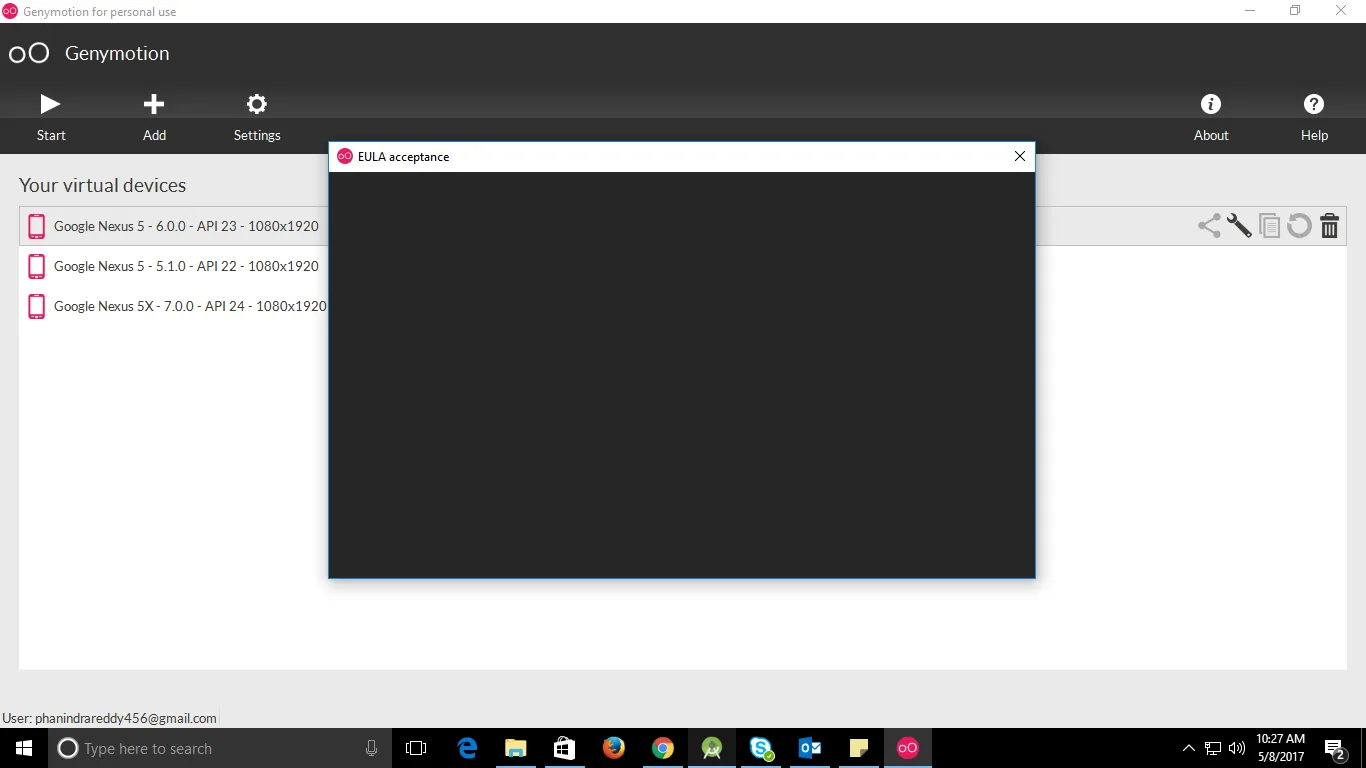1366x768 pixels.
Task: Open wrench configuration for Nexus 5 6.0.0
Action: pos(1239,226)
